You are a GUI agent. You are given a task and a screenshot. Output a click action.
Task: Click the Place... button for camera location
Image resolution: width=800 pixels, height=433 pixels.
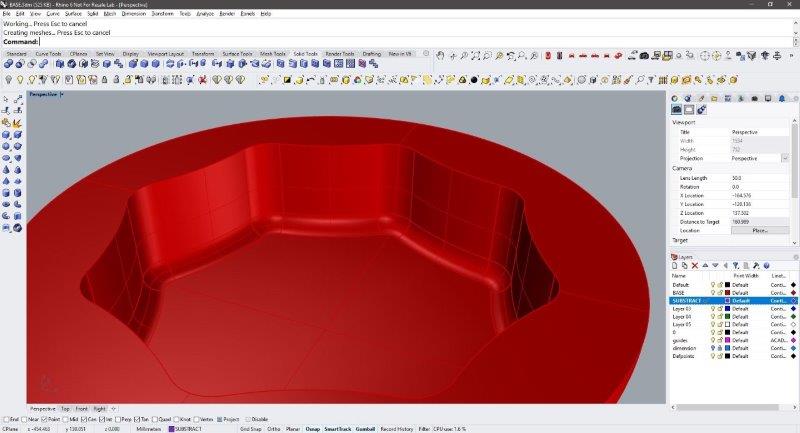760,231
